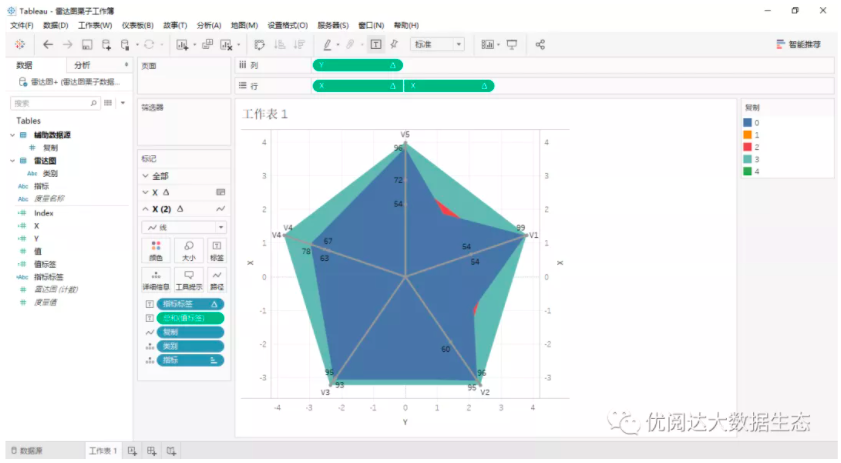Screen dimensions: 841x463
Task: Open the data pane options dropdown arrow
Action: coord(123,103)
